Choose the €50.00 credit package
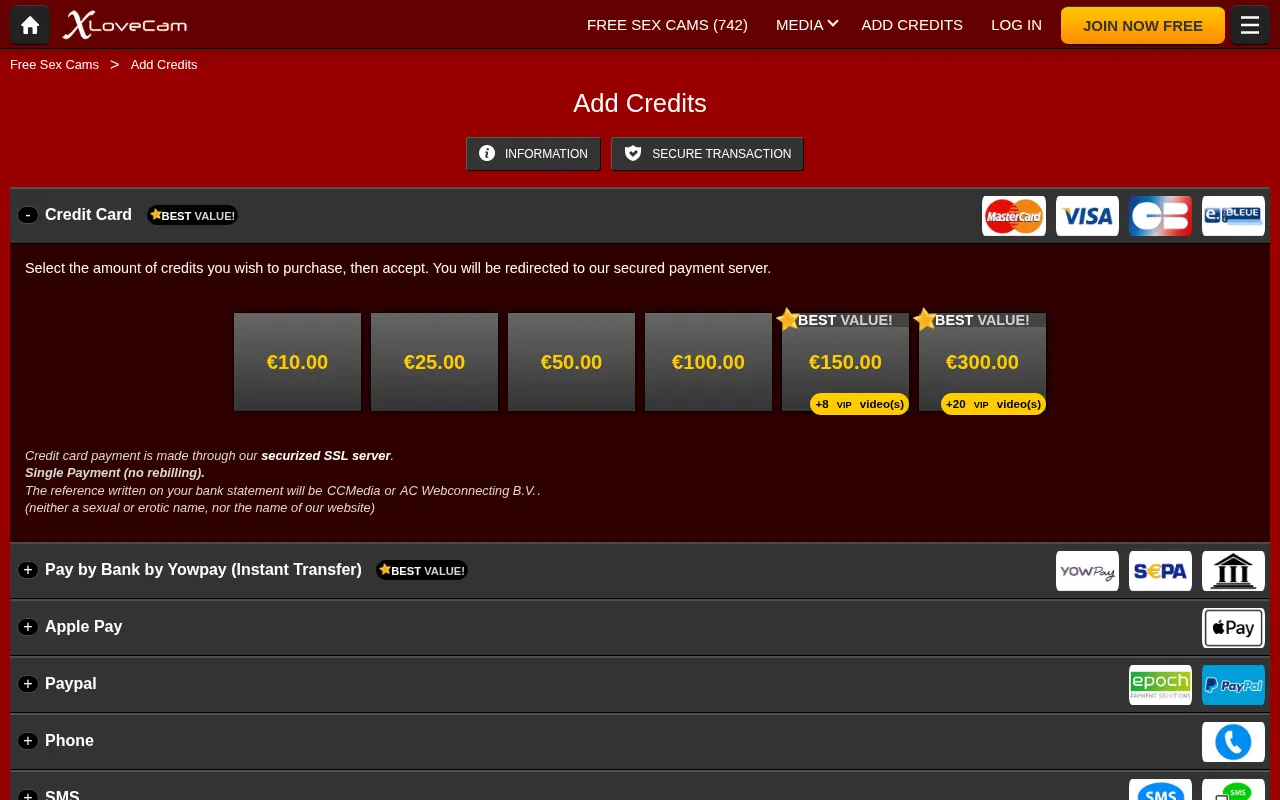Viewport: 1280px width, 800px height. coord(571,362)
